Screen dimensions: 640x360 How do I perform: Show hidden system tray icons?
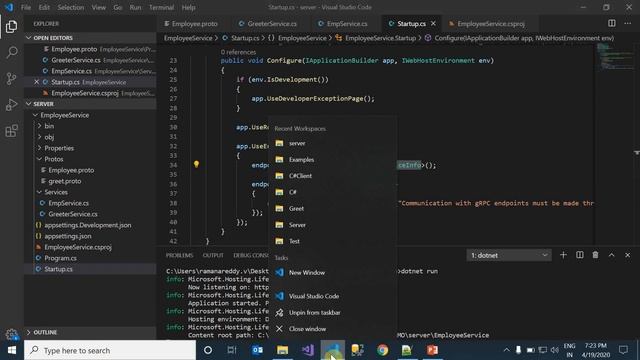[x=506, y=350]
